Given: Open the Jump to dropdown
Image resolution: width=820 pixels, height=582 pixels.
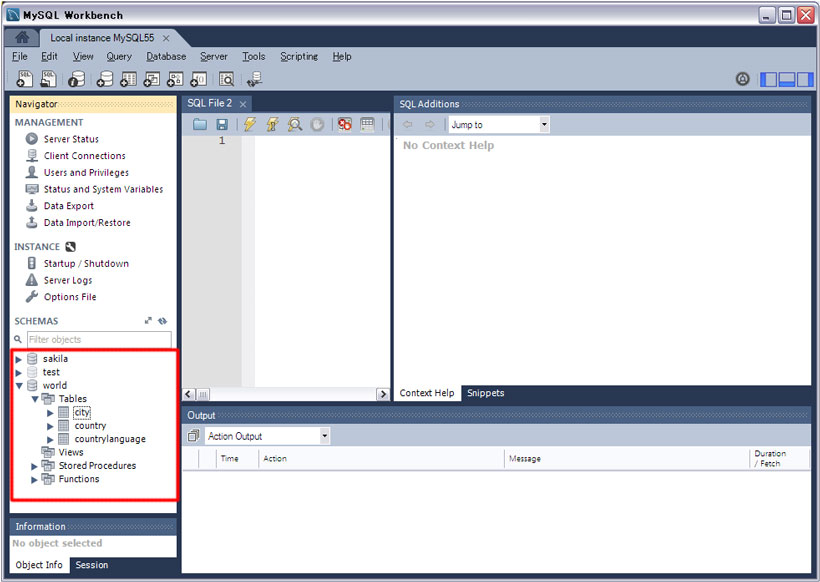Looking at the screenshot, I should [544, 124].
